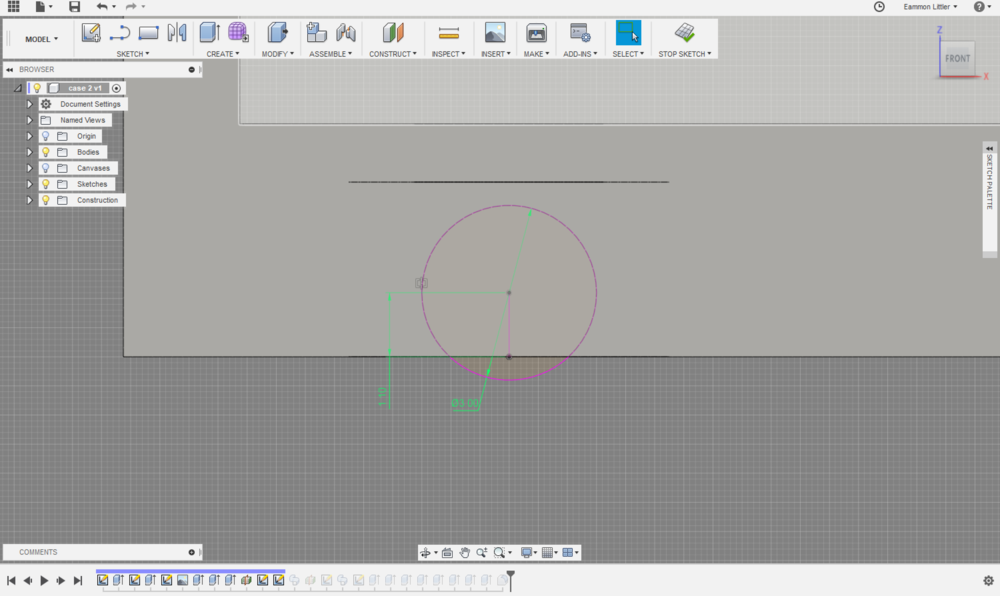The width and height of the screenshot is (1000, 596).
Task: Open the job status clock icon
Action: pyautogui.click(x=879, y=6)
